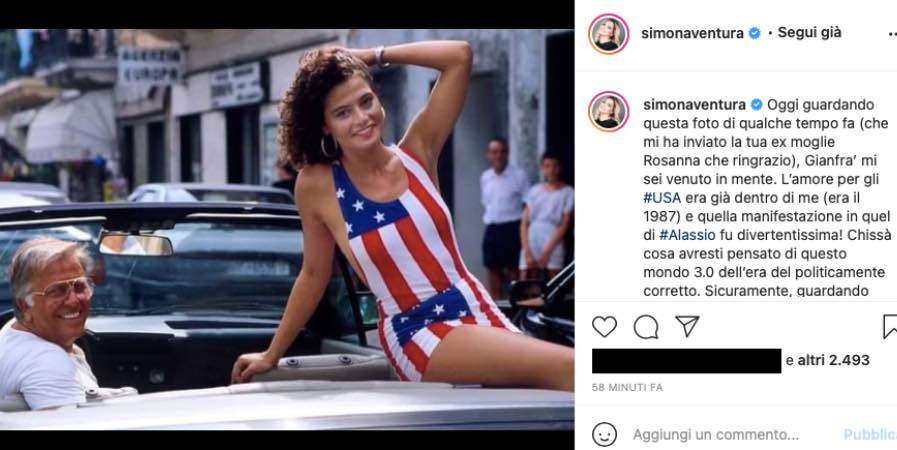This screenshot has height=450, width=897.
Task: Open simonaventura header profile picture
Action: 609,34
